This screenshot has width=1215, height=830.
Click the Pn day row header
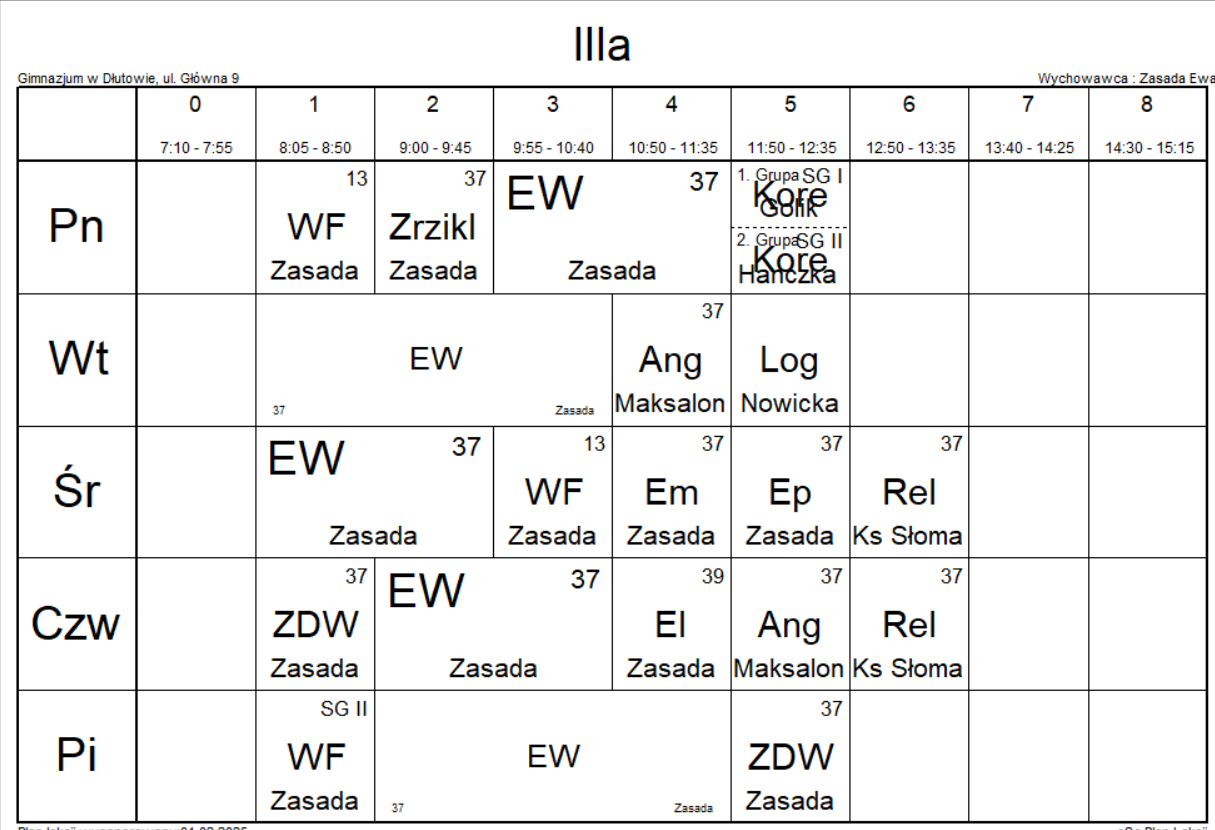click(x=77, y=227)
